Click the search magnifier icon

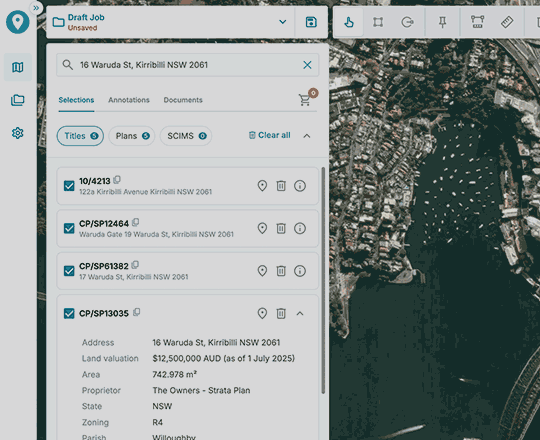68,65
